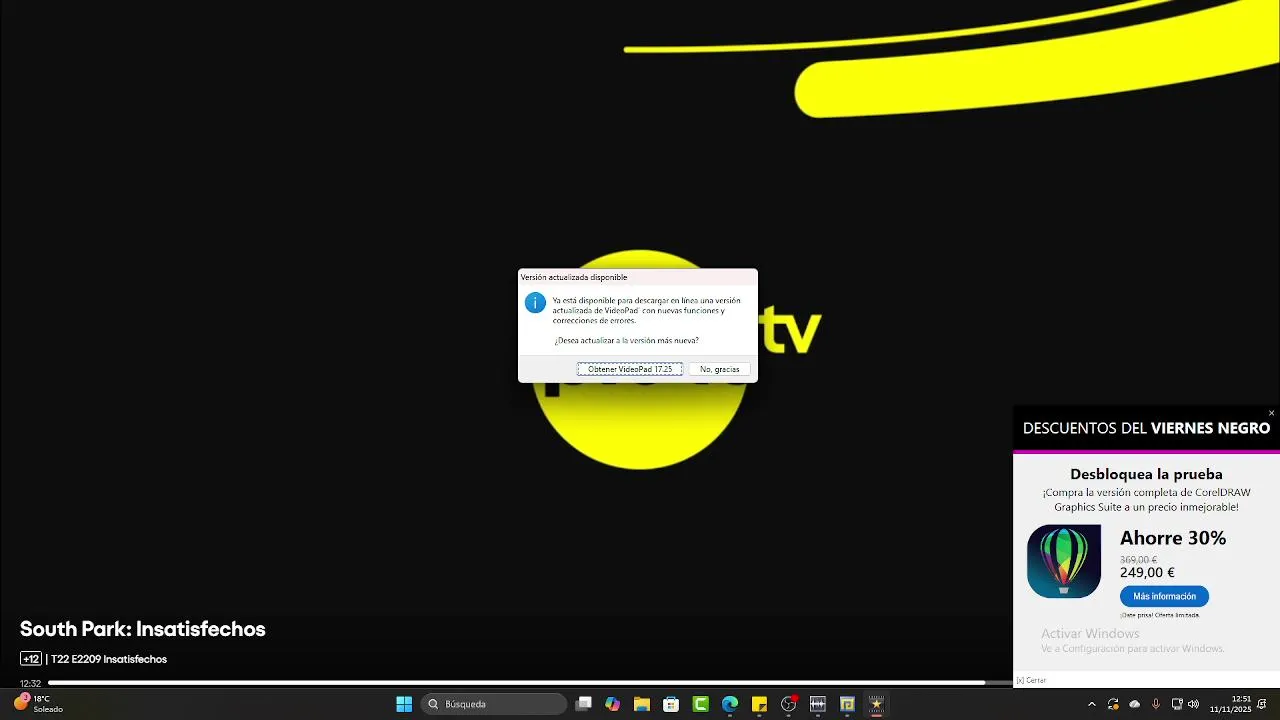Open OneDrive from the system tray
This screenshot has width=1280, height=720.
(x=1135, y=704)
